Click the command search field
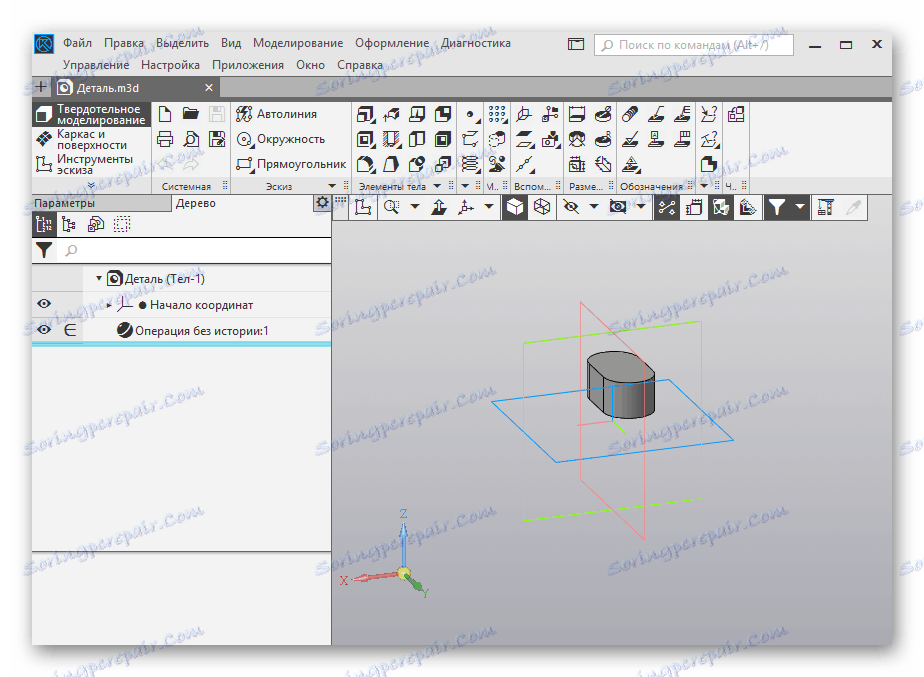Screen dimensions: 924x677 pos(694,45)
